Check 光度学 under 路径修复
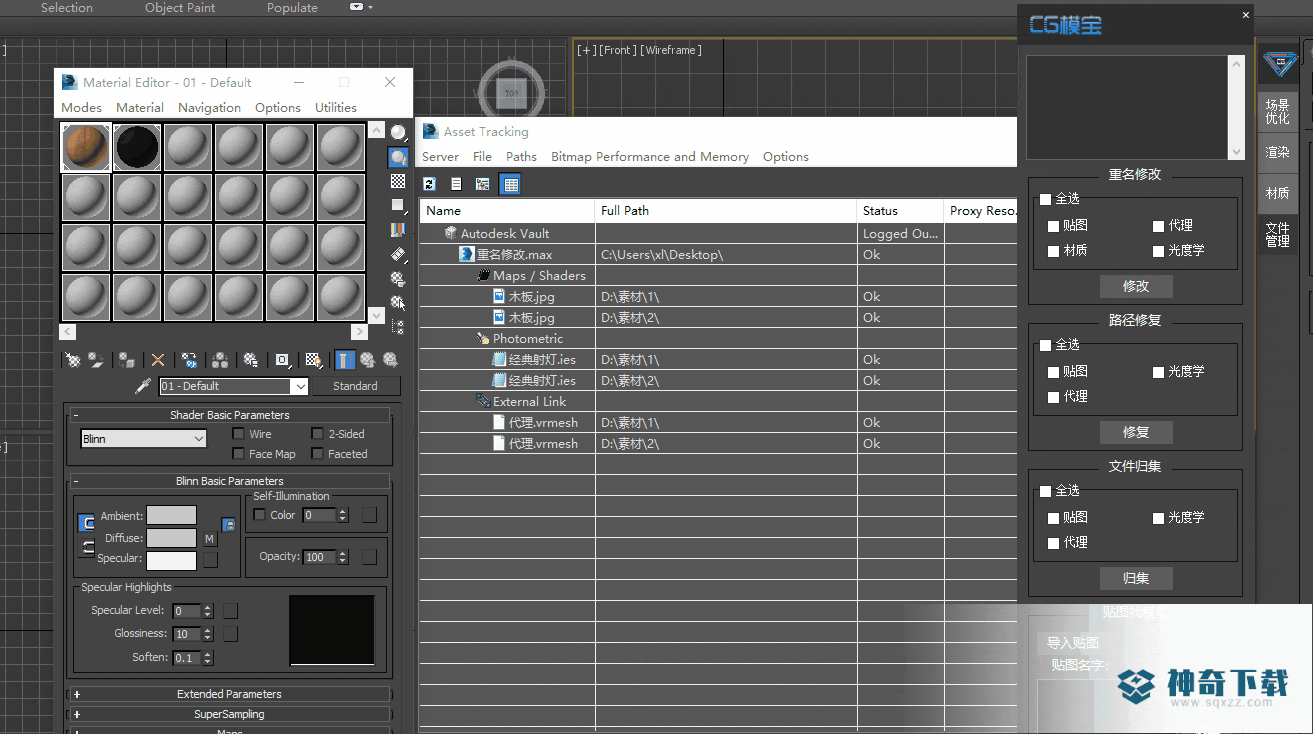This screenshot has width=1313, height=734. point(1159,372)
